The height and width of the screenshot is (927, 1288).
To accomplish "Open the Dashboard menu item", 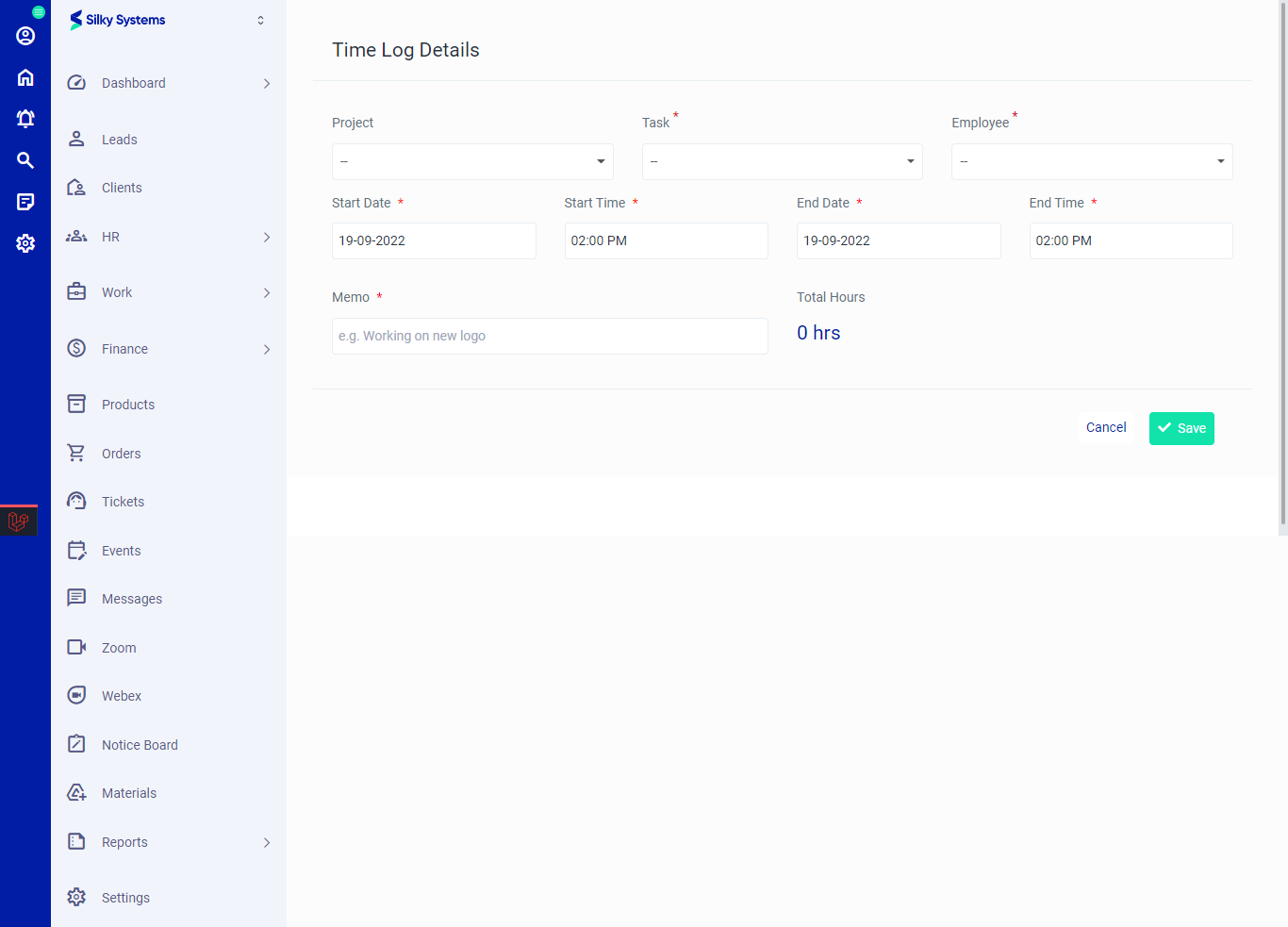I will (133, 82).
